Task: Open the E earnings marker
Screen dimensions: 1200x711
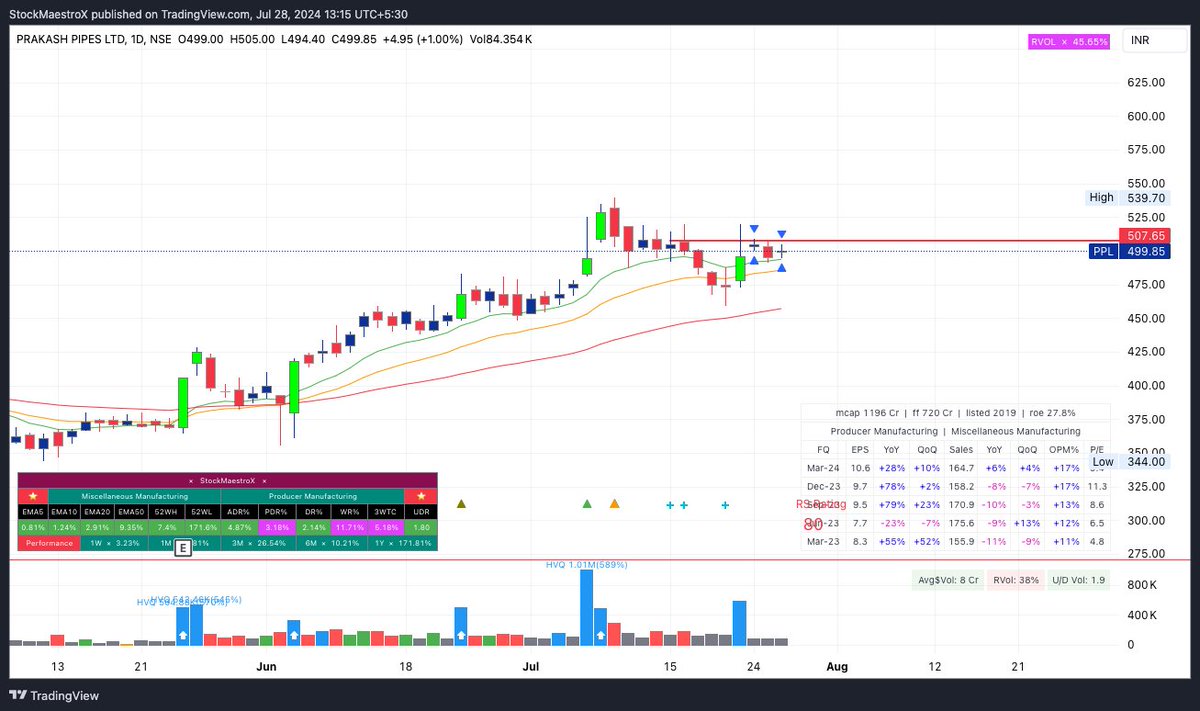Action: [x=182, y=547]
